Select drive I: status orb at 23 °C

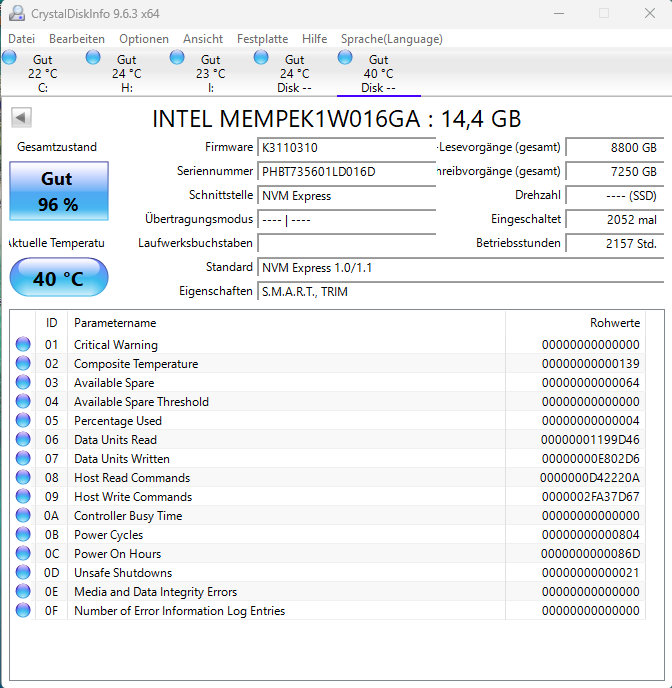click(177, 57)
